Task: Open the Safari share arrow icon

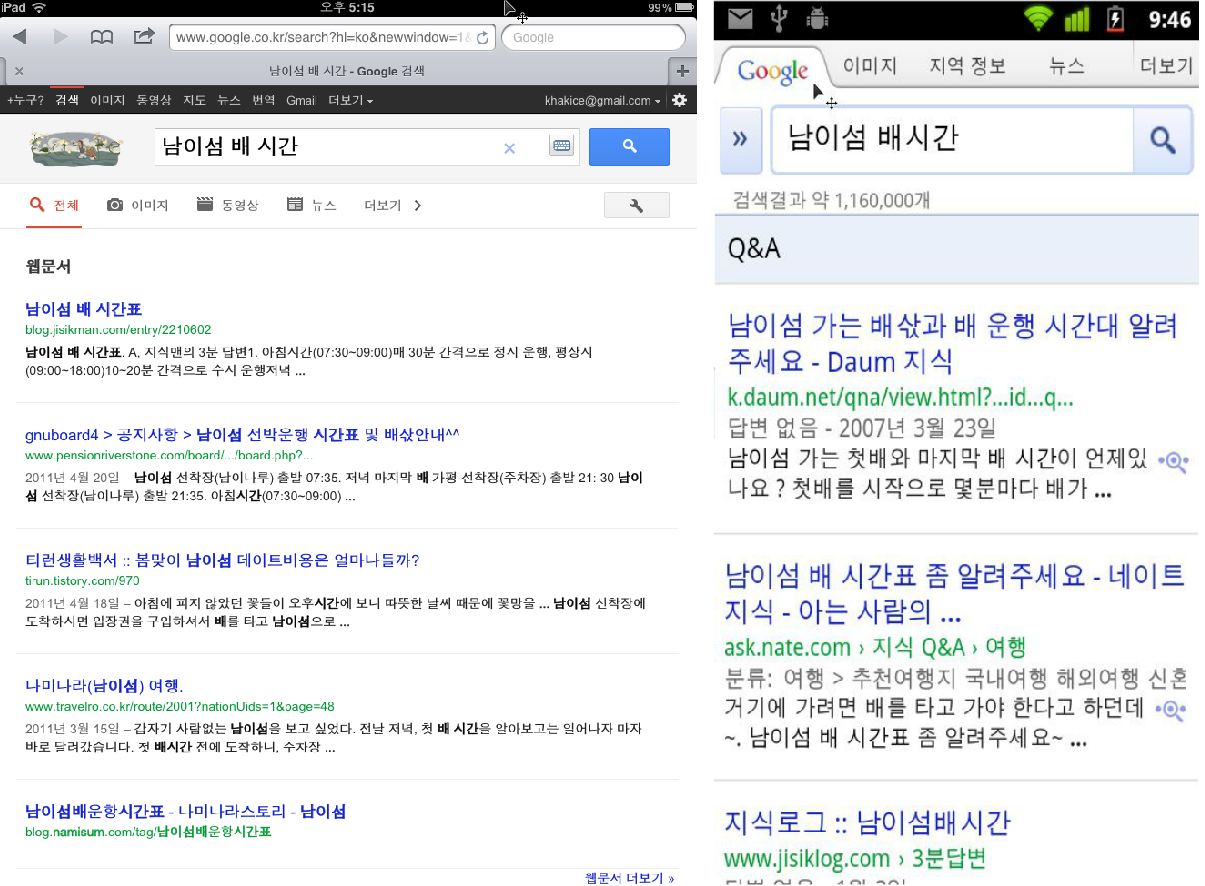Action: [x=143, y=37]
